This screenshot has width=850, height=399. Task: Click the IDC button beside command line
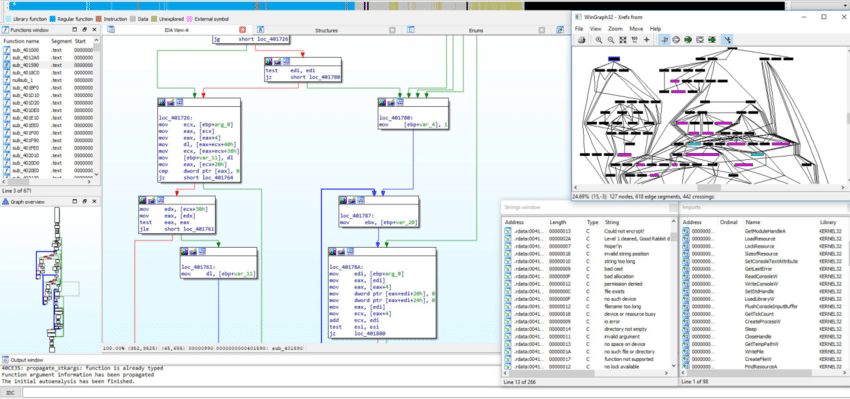coord(10,392)
